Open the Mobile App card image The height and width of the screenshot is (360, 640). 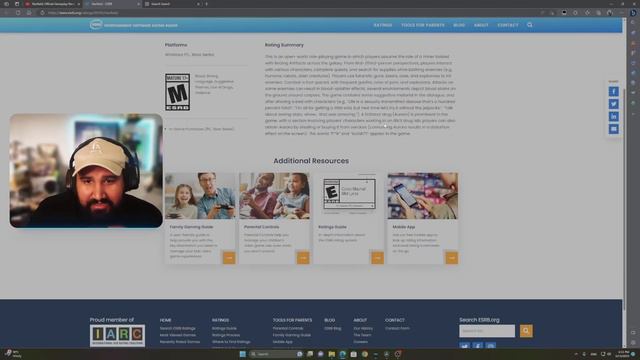pyautogui.click(x=423, y=196)
